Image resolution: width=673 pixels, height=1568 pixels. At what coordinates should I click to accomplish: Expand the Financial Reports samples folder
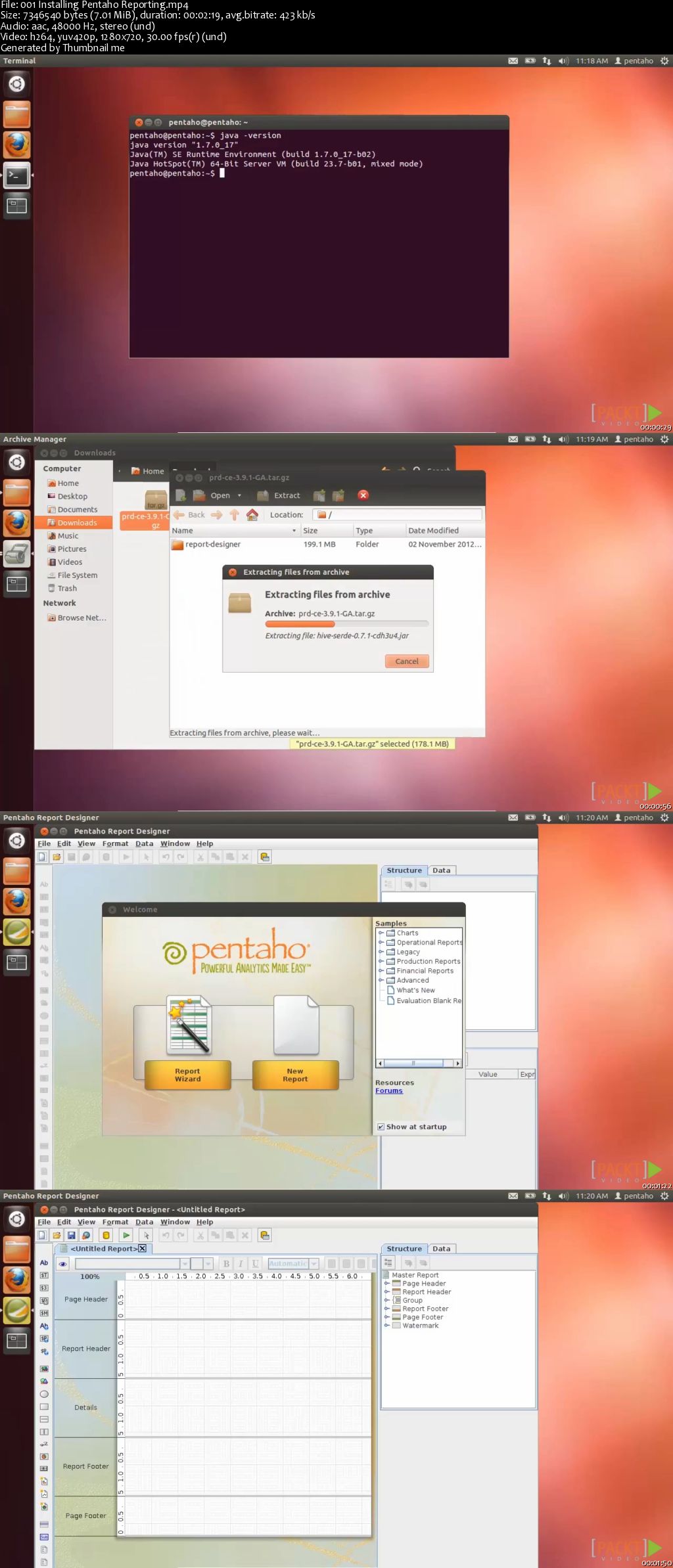tap(381, 970)
